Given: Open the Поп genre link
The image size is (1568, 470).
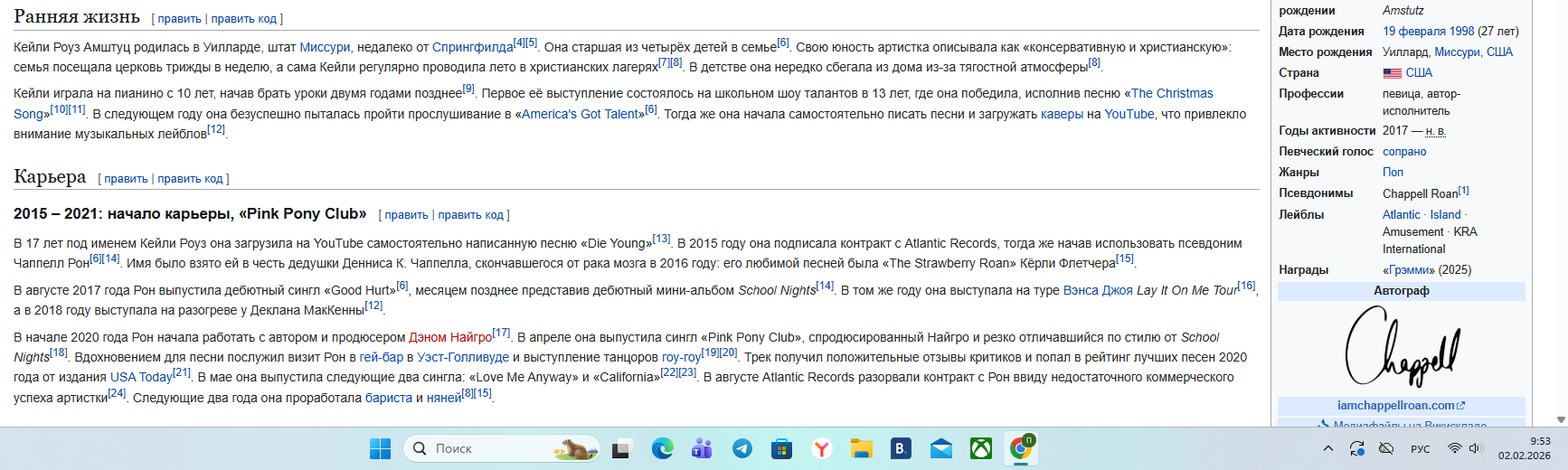Looking at the screenshot, I should [1393, 172].
